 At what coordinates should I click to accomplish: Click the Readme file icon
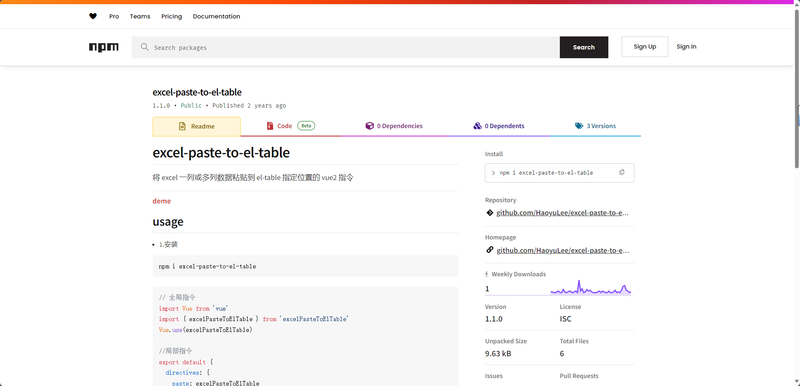(182, 126)
